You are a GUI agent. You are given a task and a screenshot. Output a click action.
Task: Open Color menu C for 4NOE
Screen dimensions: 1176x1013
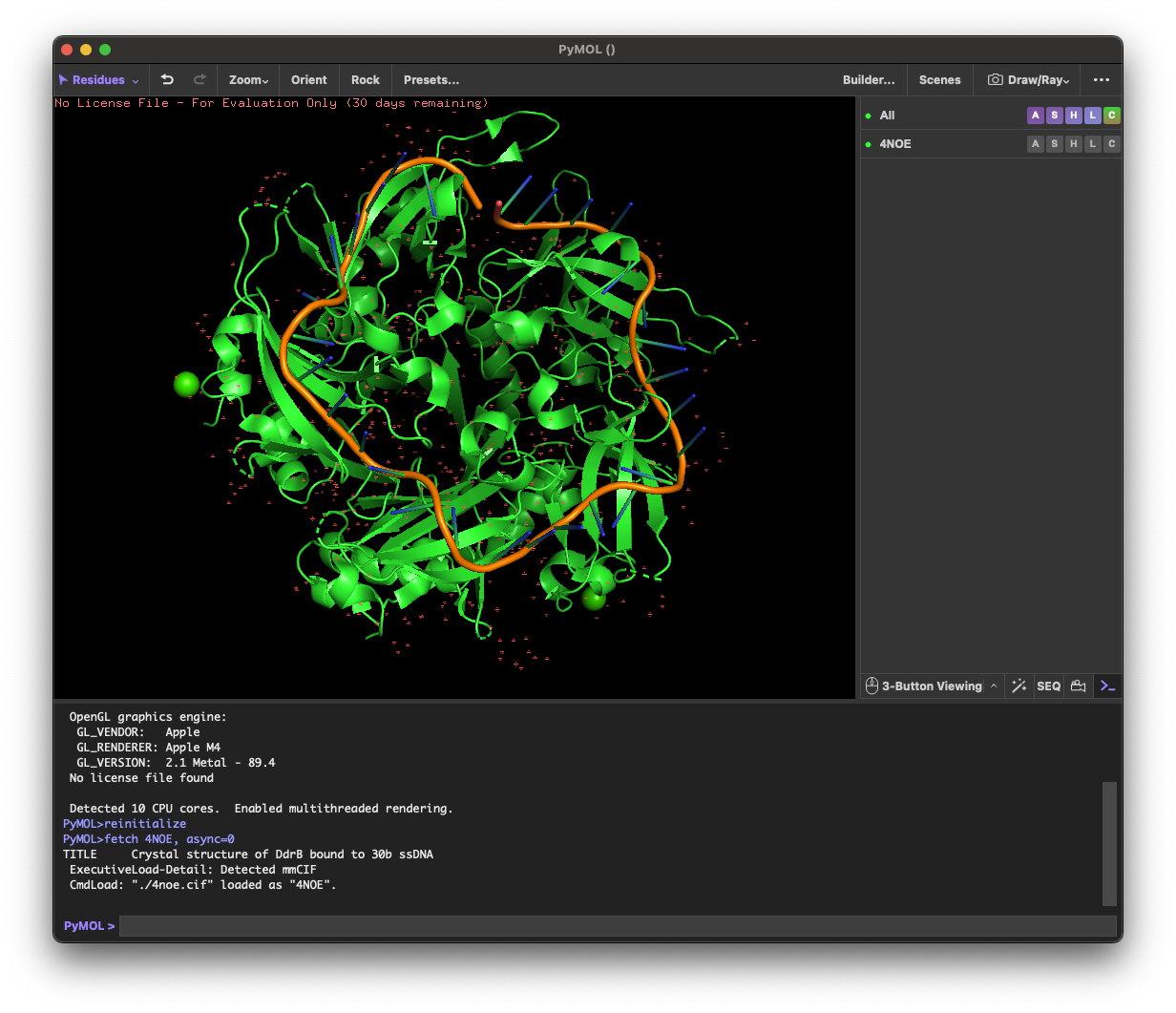pyautogui.click(x=1111, y=143)
